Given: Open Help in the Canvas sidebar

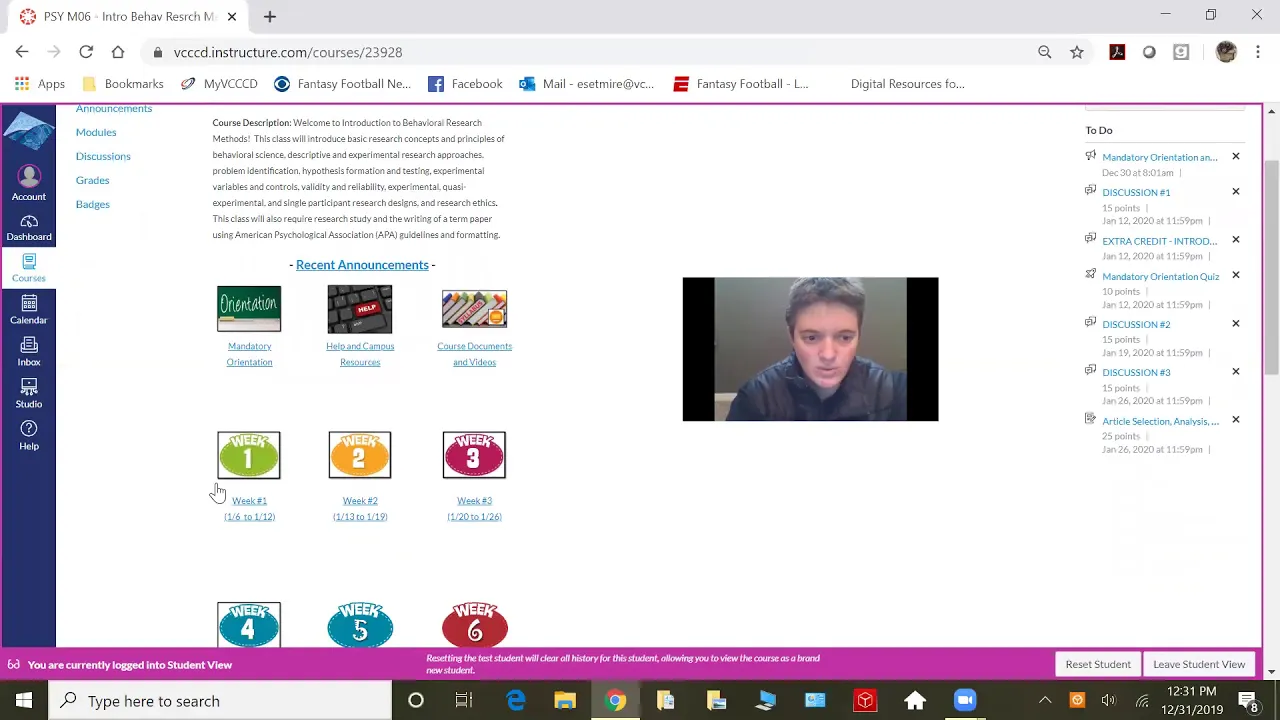Looking at the screenshot, I should point(28,436).
